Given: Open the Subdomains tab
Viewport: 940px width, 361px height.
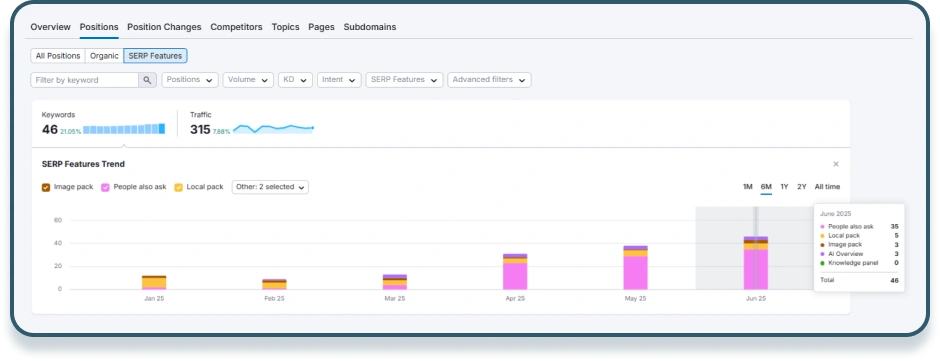Looking at the screenshot, I should pyautogui.click(x=370, y=27).
